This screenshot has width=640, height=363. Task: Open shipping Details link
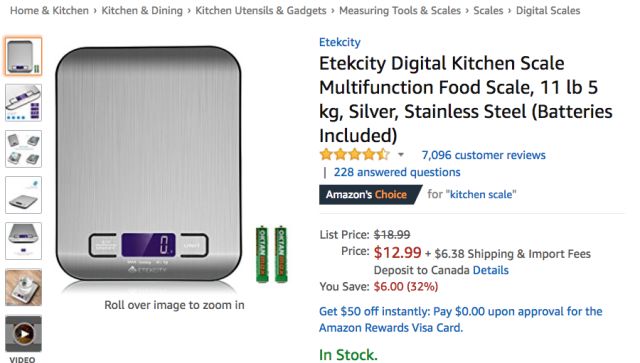[490, 270]
